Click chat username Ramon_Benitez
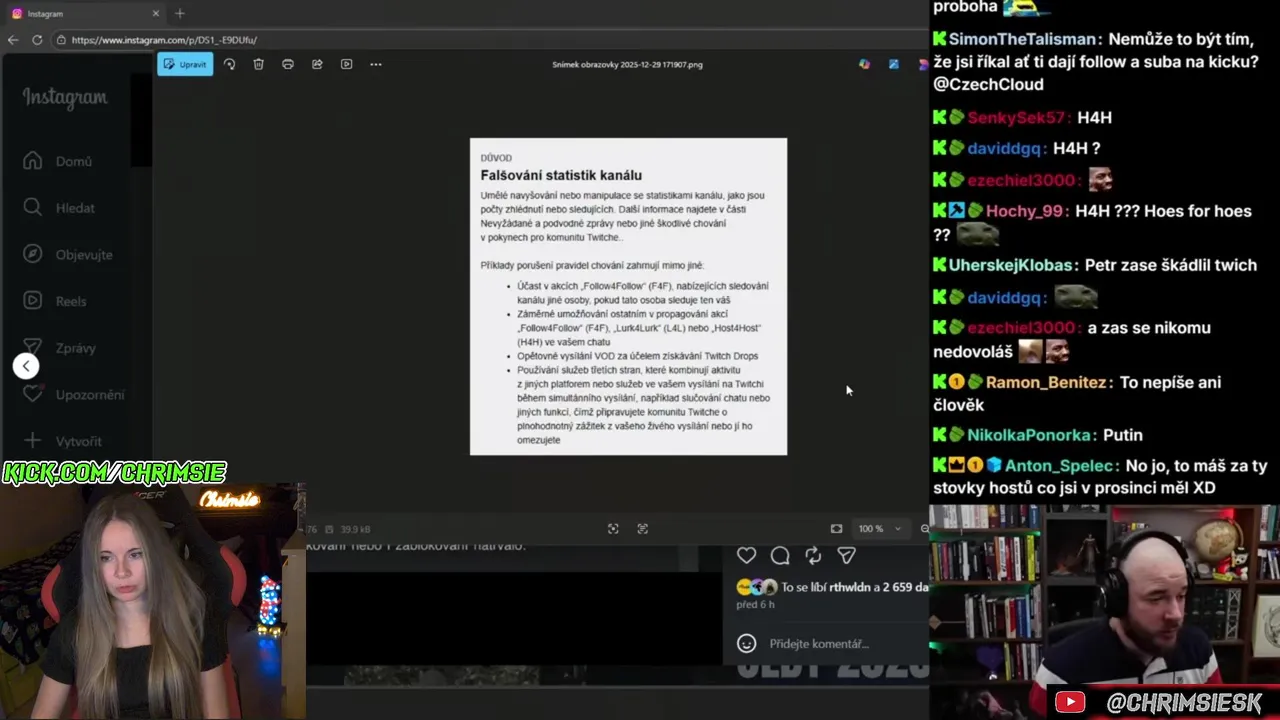This screenshot has width=1280, height=720. (1045, 382)
